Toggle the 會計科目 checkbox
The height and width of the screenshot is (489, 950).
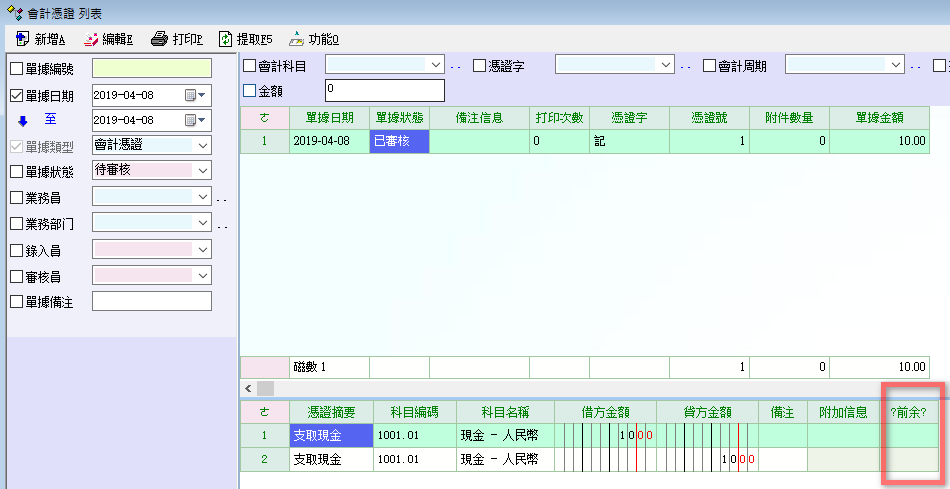[250, 66]
